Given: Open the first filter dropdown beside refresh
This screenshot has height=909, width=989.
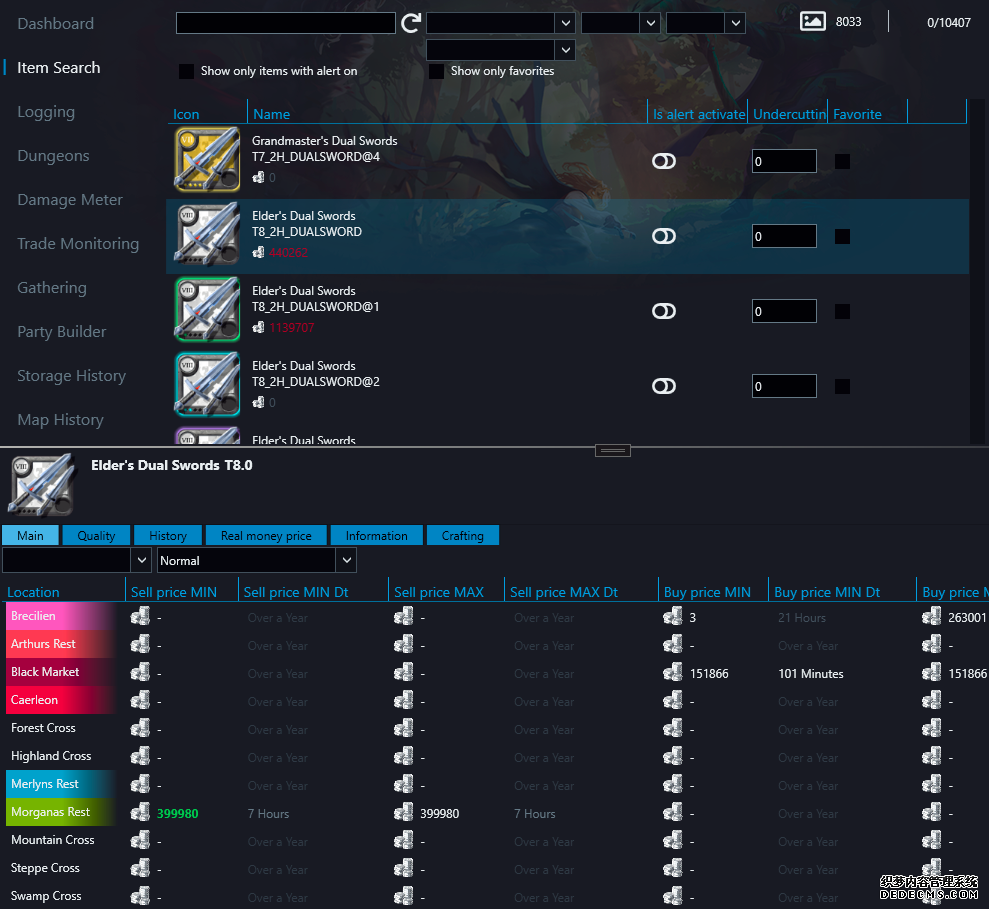Looking at the screenshot, I should click(500, 22).
